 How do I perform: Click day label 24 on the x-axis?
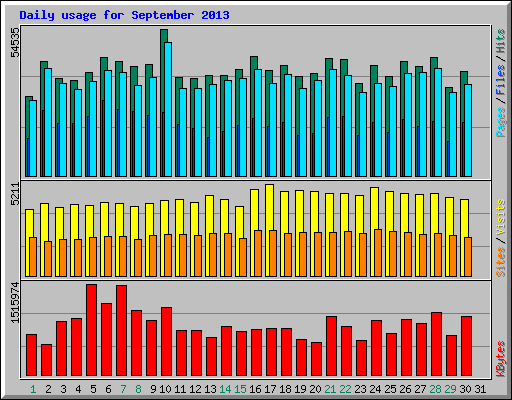point(375,389)
